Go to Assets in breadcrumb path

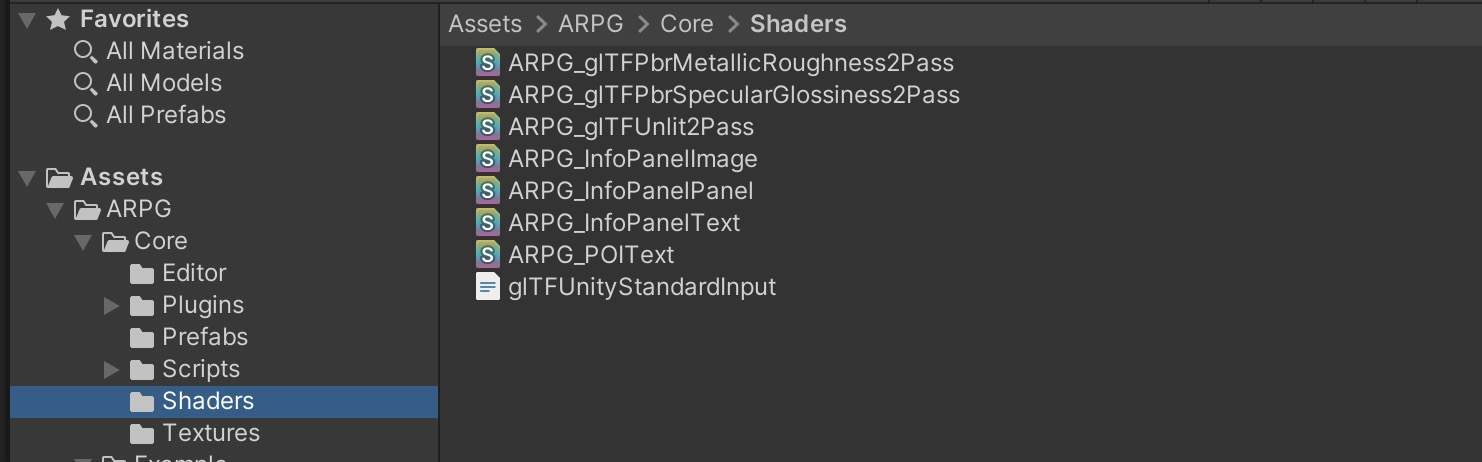coord(486,24)
